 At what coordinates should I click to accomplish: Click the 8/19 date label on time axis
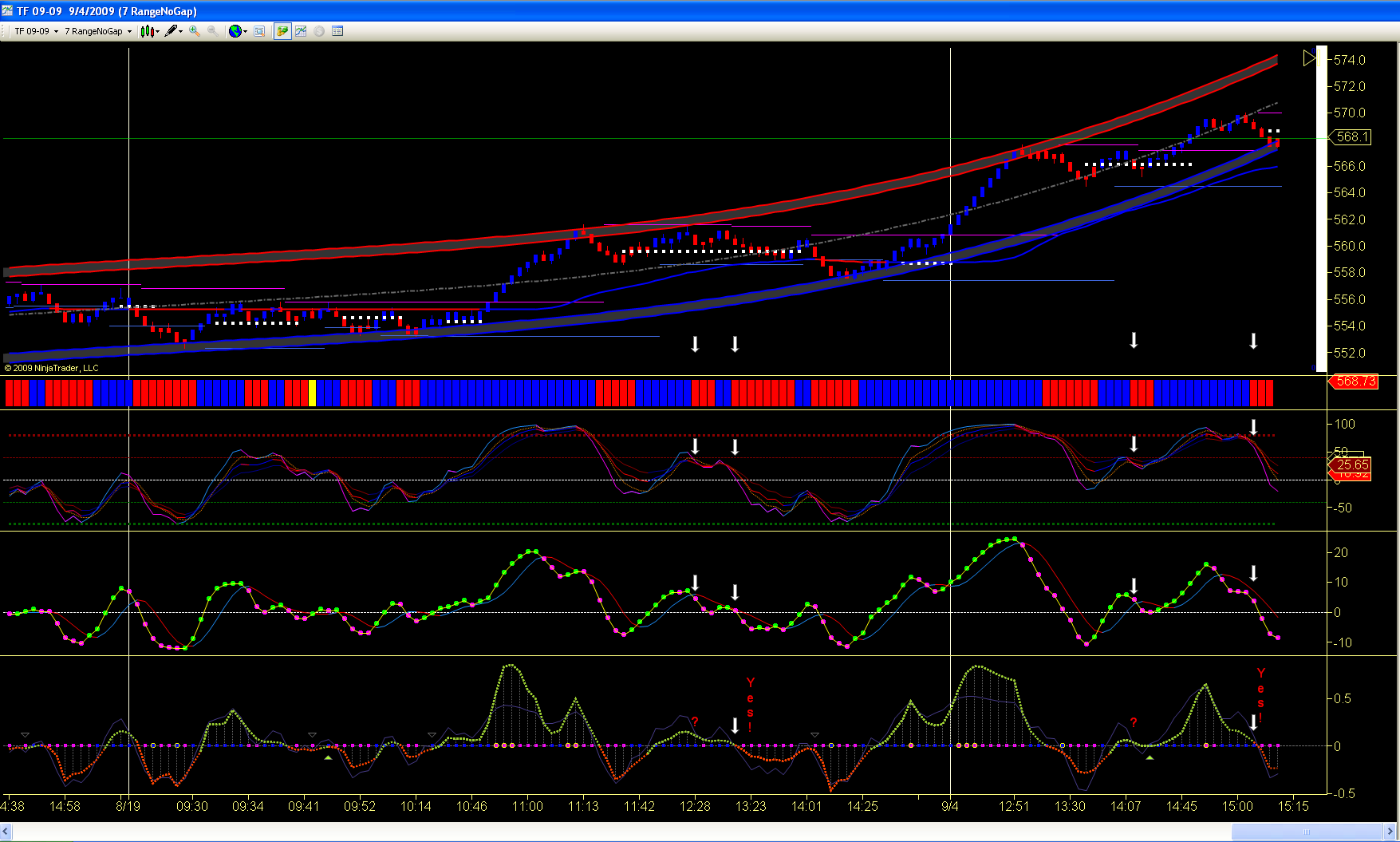128,806
